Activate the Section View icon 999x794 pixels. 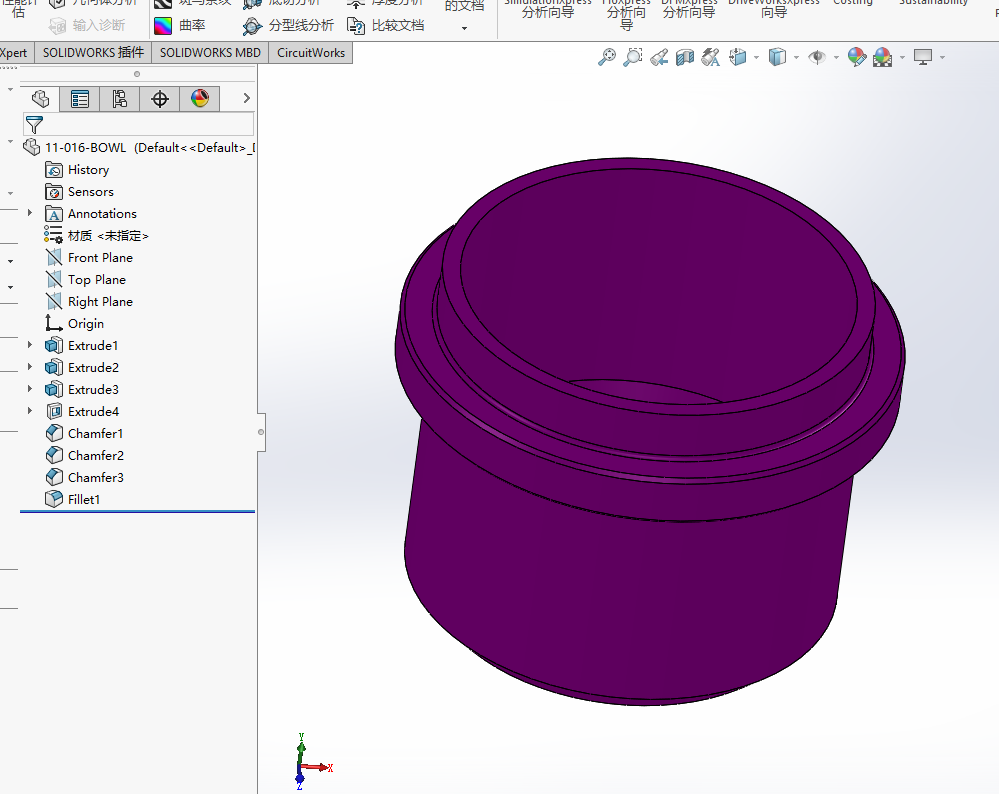[685, 58]
